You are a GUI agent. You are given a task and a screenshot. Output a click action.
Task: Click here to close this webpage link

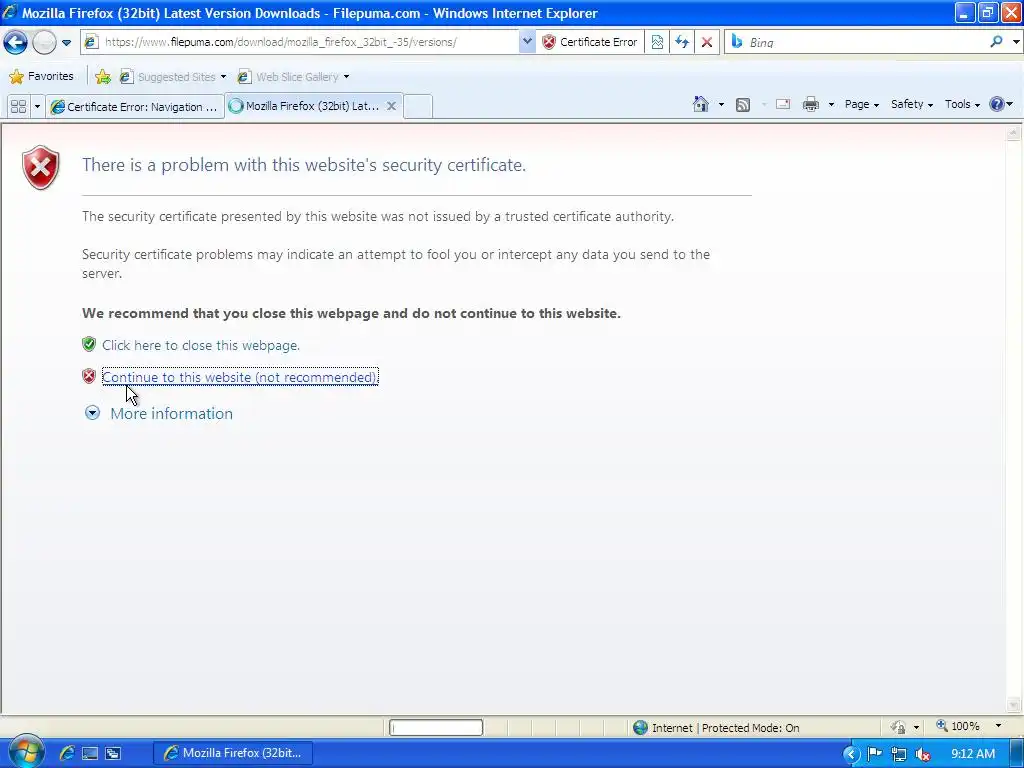tap(201, 345)
